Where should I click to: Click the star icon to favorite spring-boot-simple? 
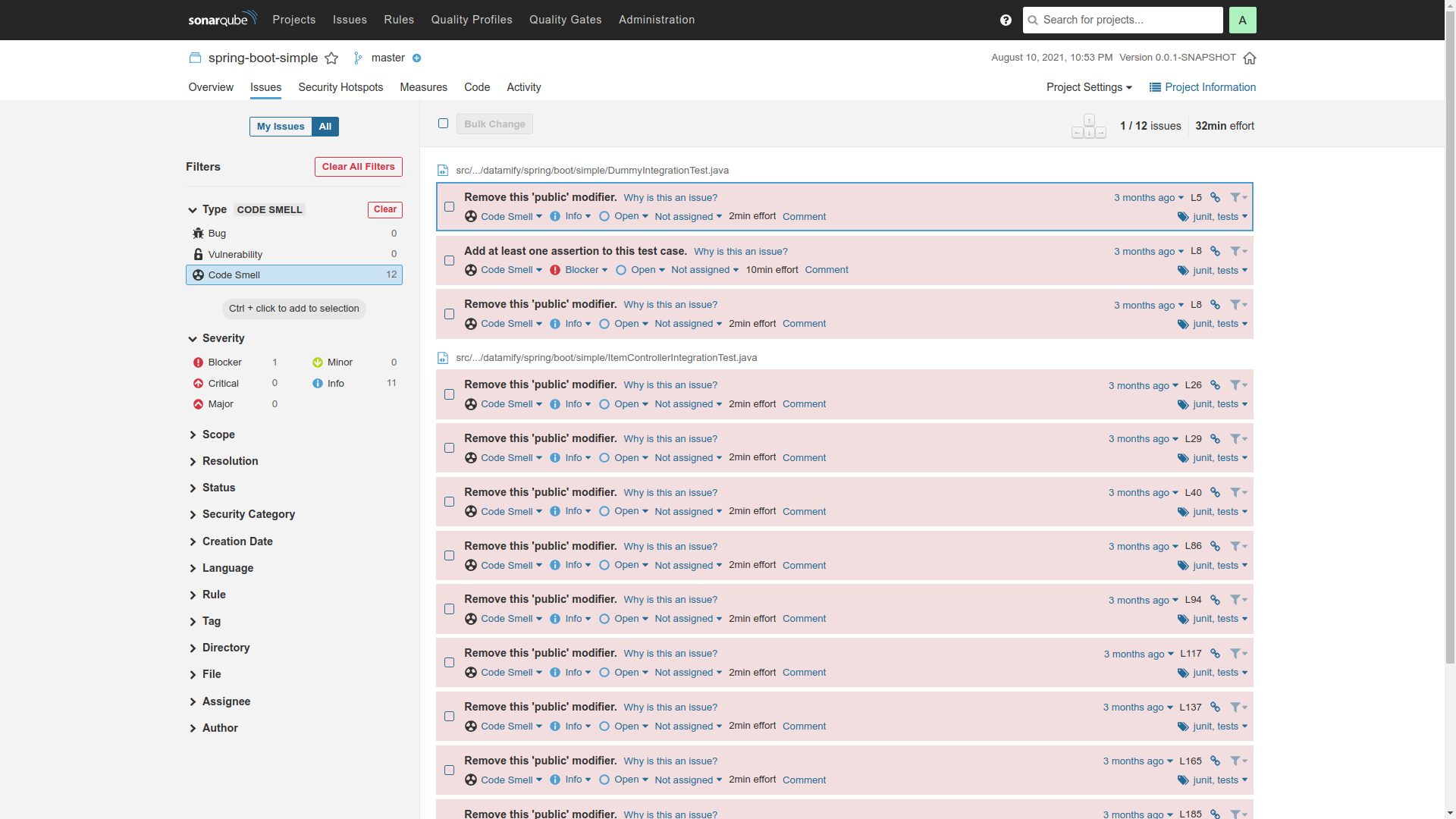click(331, 58)
